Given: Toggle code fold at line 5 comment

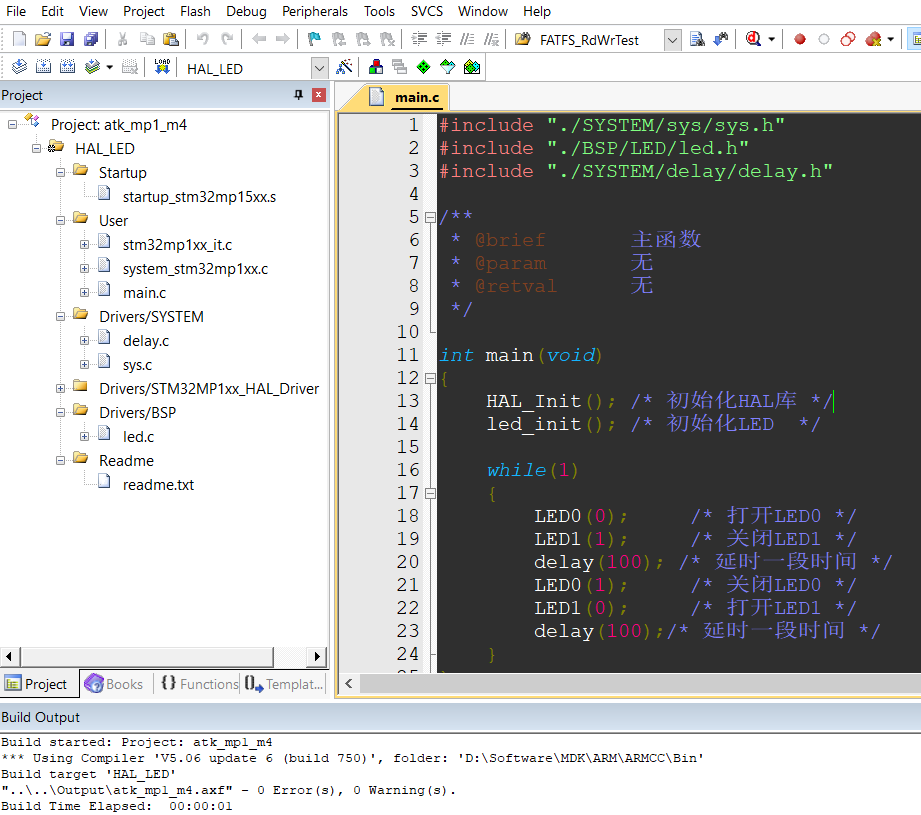Looking at the screenshot, I should (x=430, y=217).
